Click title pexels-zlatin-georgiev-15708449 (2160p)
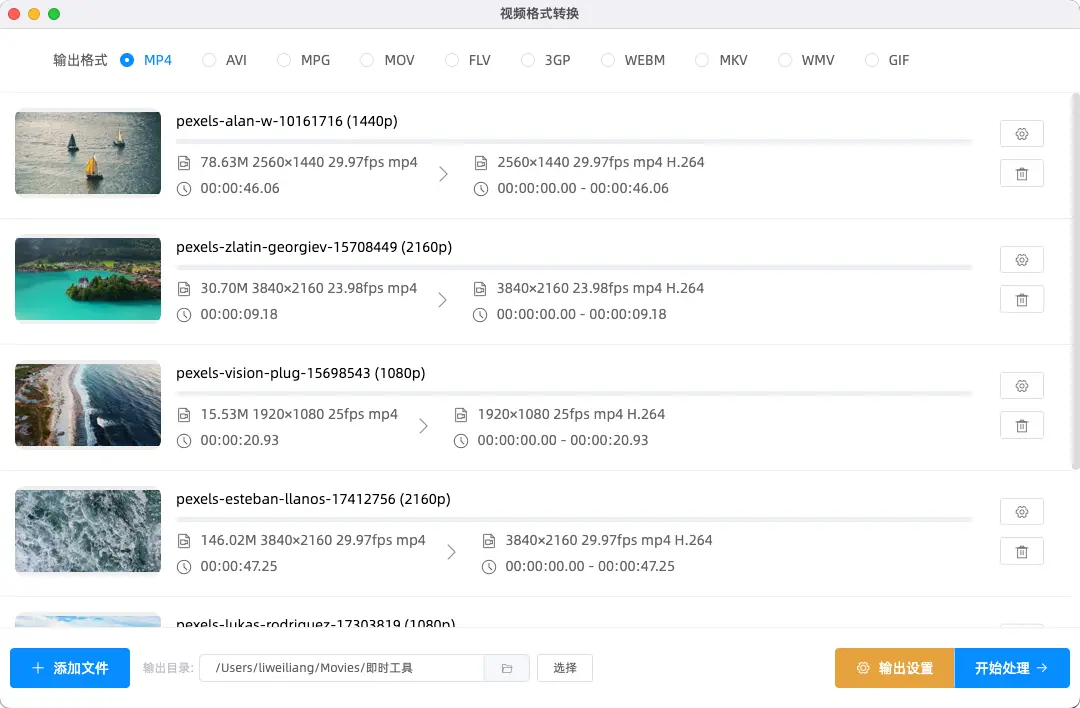 point(314,247)
